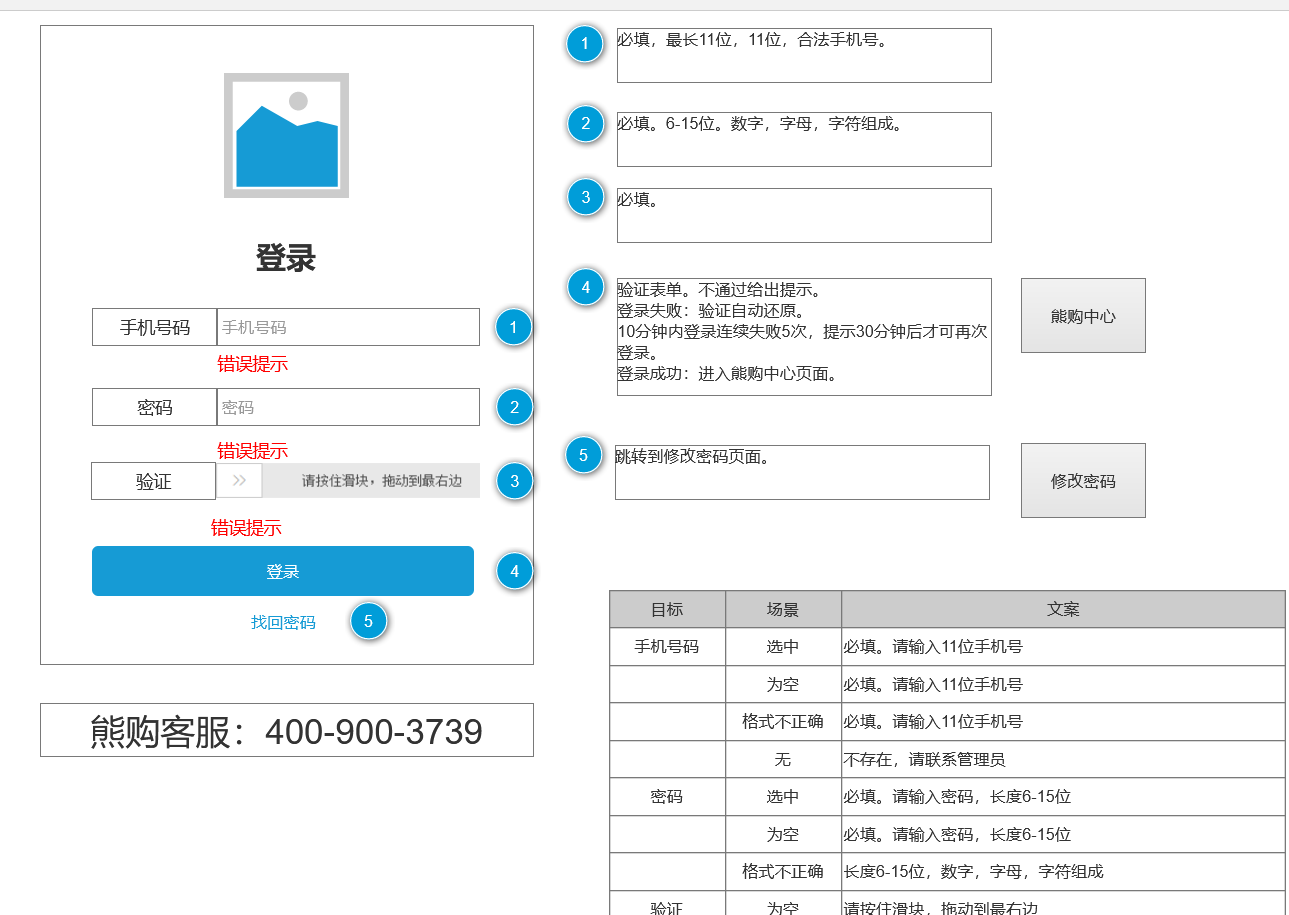1289x915 pixels.
Task: Click footnote marker 4 beside 登录 button
Action: (514, 571)
